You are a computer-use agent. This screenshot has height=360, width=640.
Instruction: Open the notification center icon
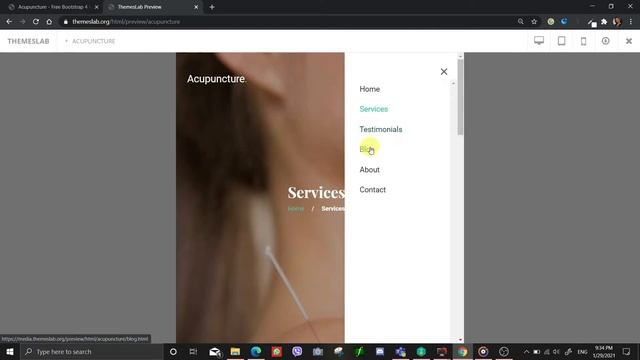click(x=627, y=351)
